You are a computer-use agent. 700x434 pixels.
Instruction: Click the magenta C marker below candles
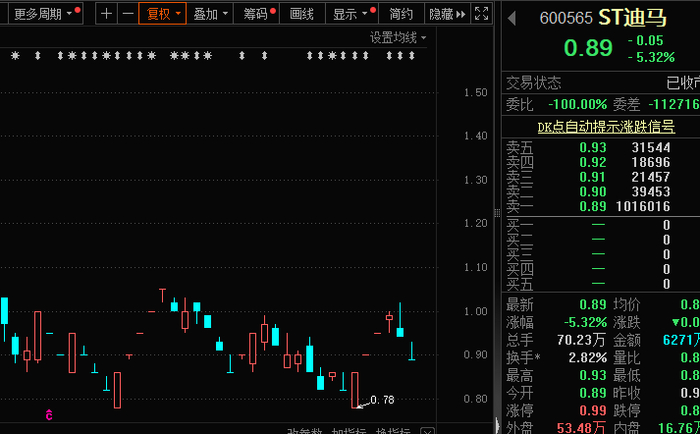49,415
